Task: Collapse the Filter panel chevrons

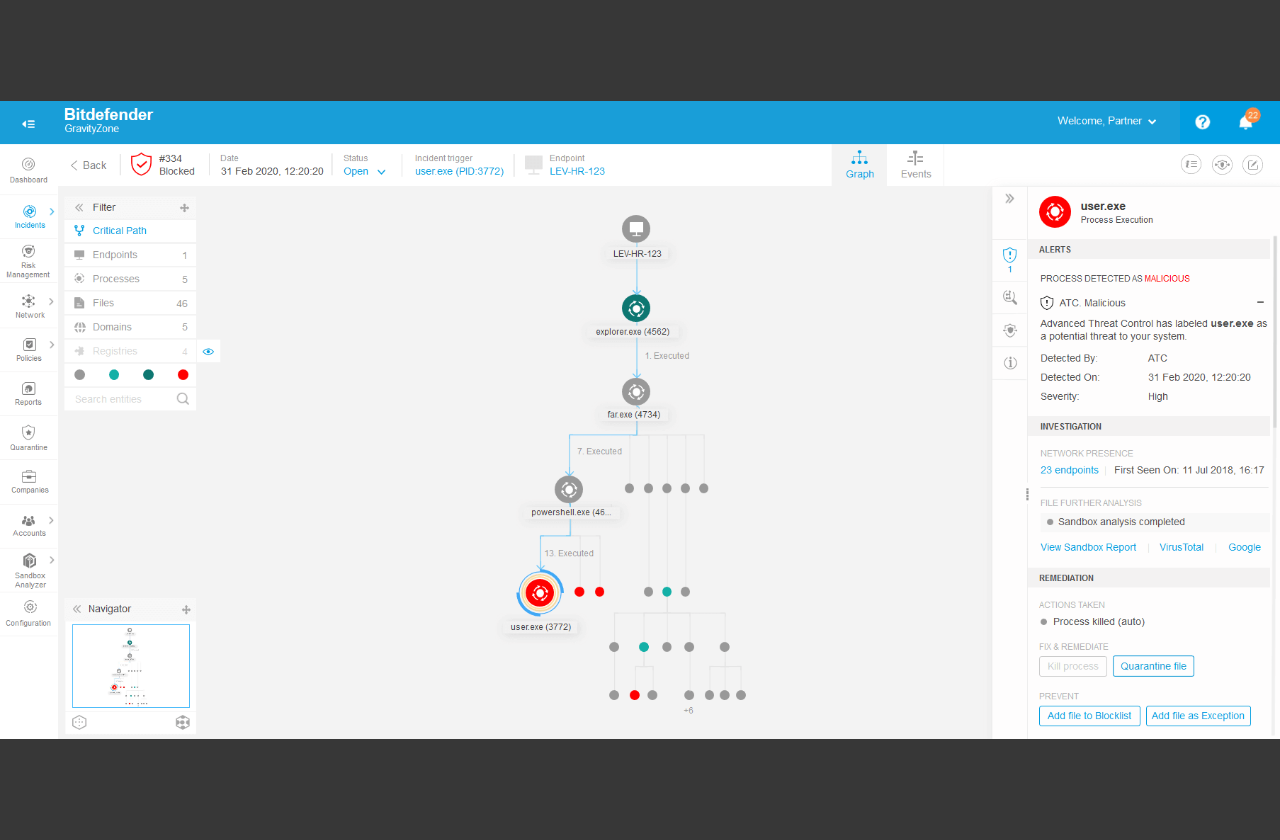Action: [79, 207]
